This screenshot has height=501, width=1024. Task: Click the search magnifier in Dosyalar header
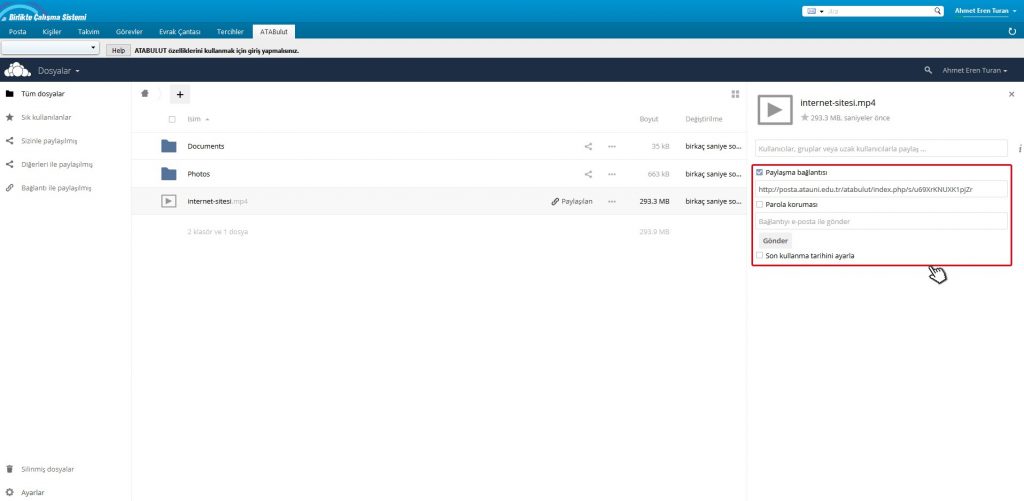(x=928, y=71)
